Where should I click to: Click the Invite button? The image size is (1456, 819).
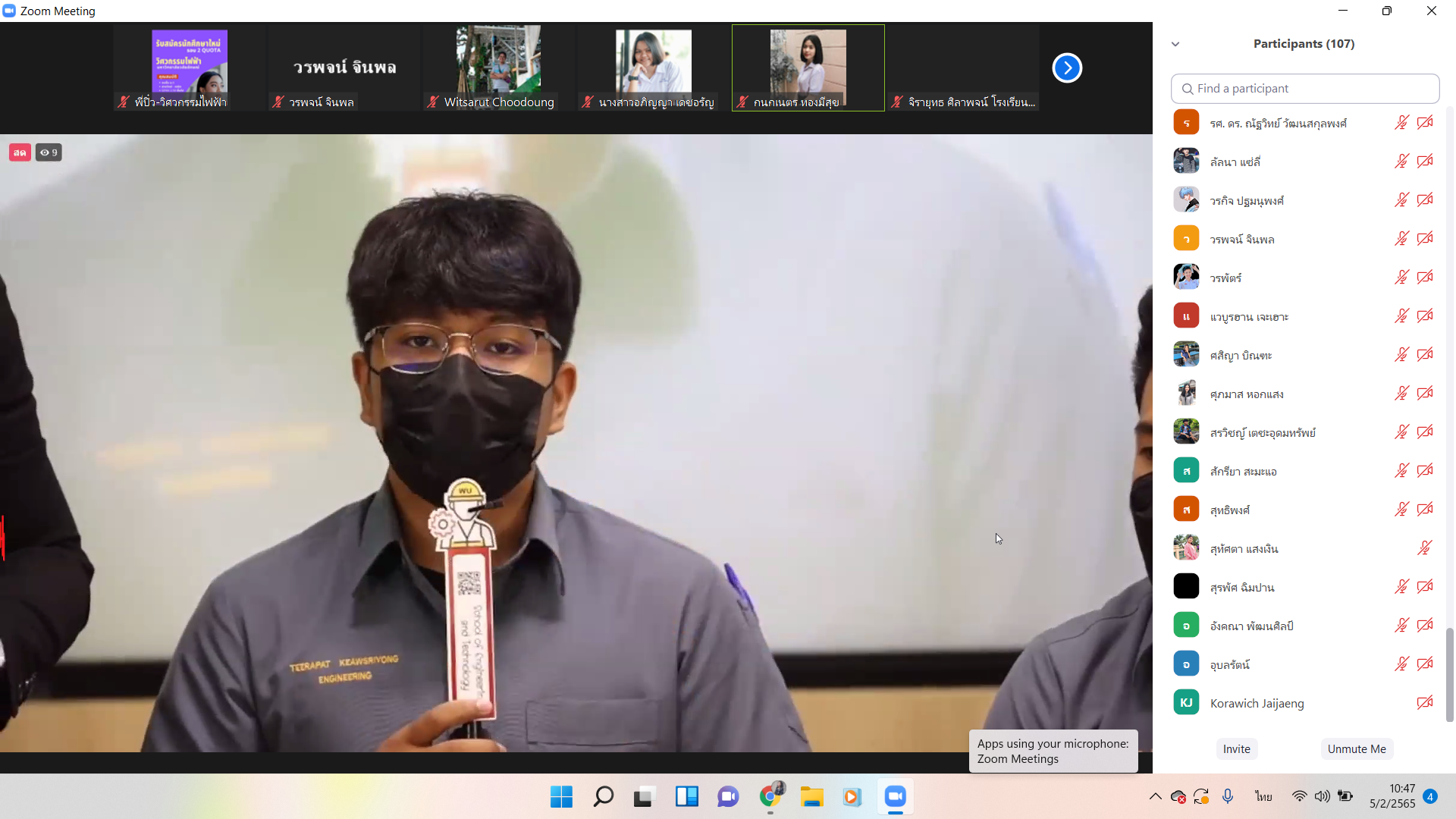click(x=1236, y=749)
